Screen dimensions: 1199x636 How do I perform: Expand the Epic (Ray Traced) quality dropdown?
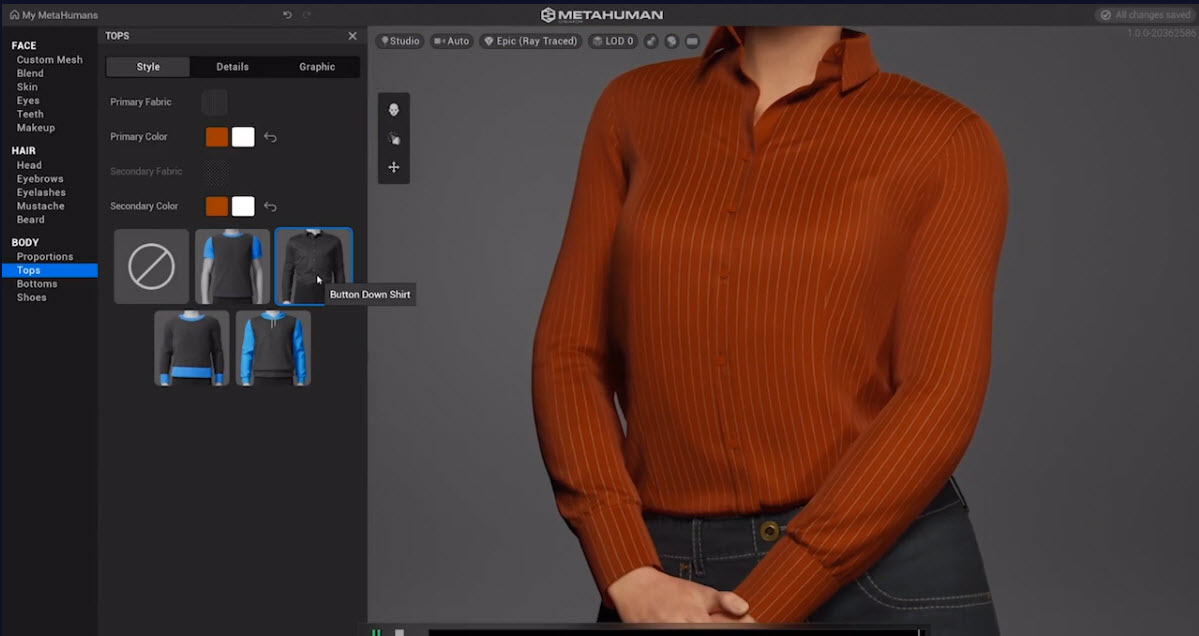click(529, 41)
